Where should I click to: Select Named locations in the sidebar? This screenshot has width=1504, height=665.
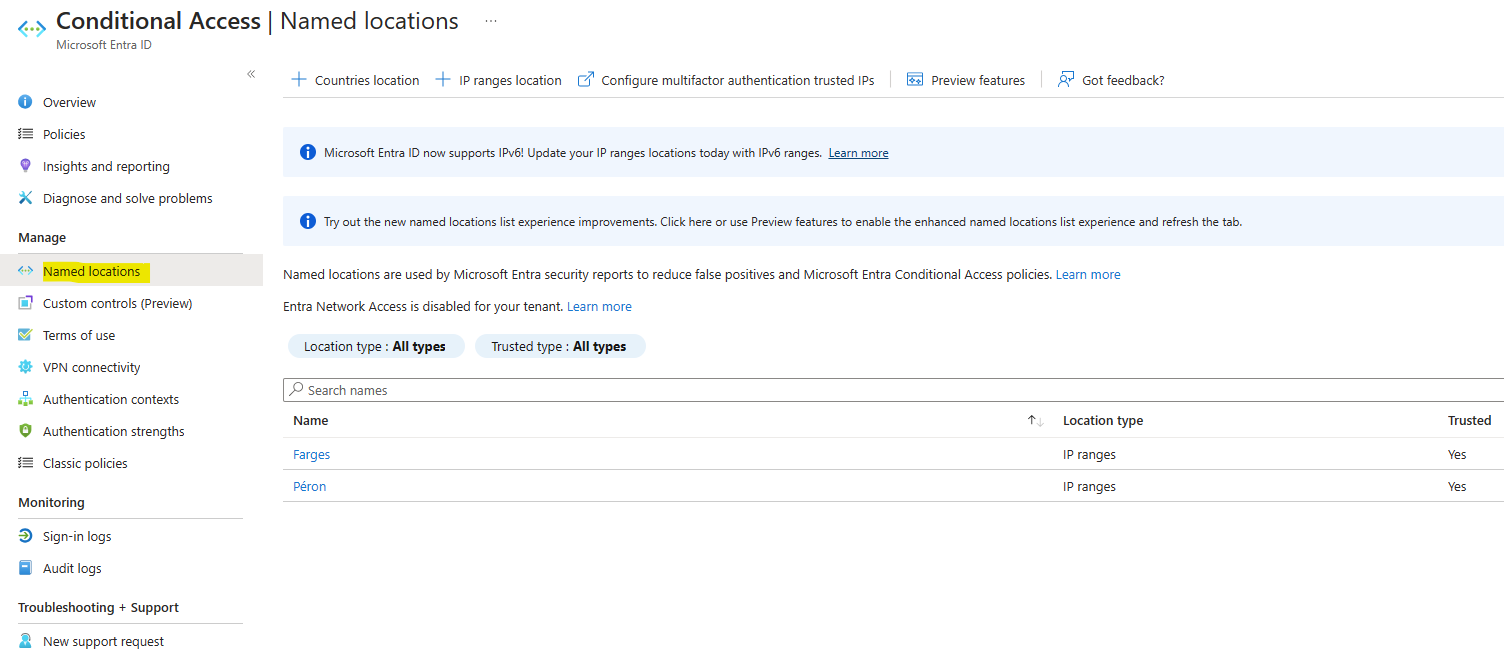coord(92,271)
